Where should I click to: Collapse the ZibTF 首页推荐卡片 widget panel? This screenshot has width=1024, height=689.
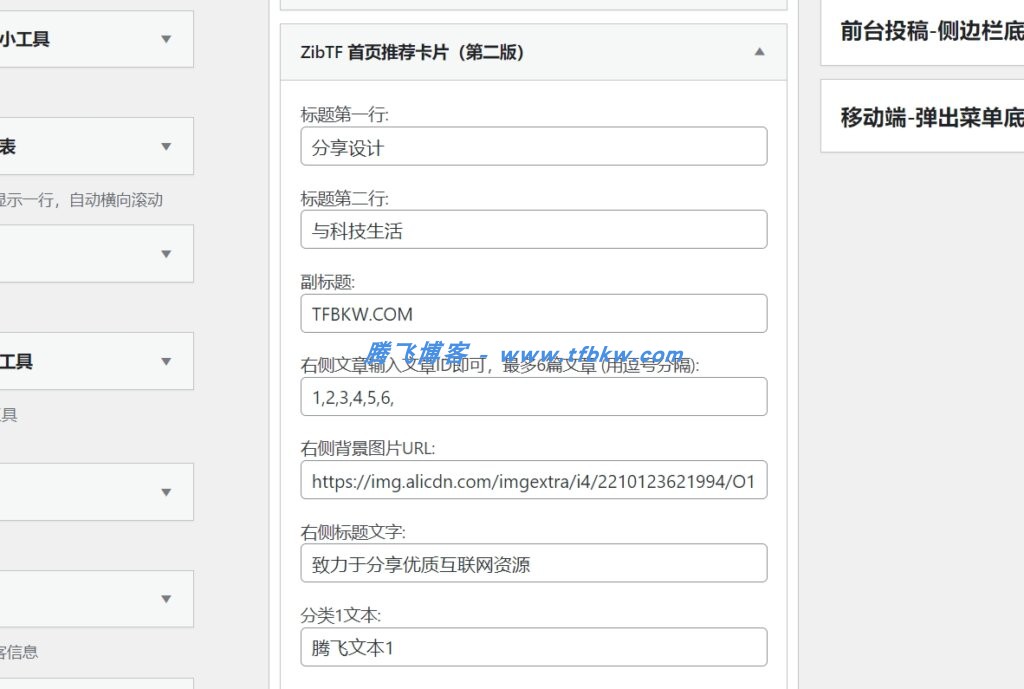(759, 52)
